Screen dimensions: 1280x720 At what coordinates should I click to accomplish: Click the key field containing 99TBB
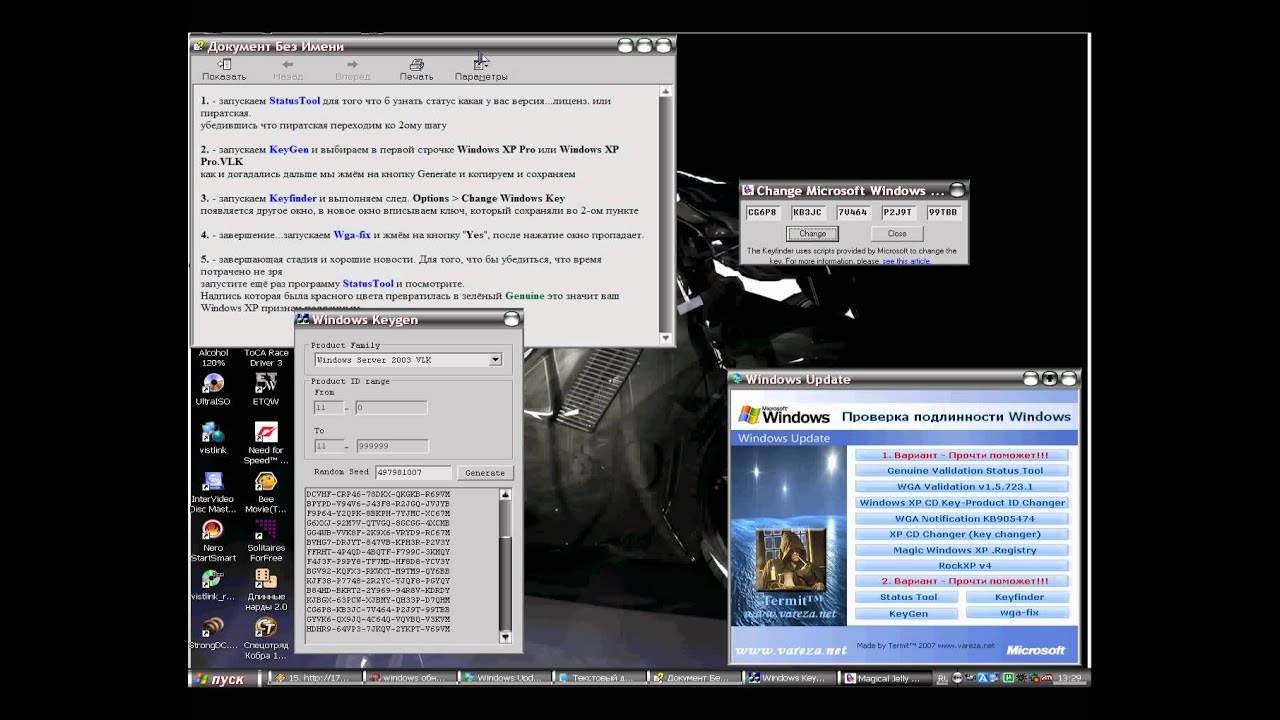click(x=943, y=213)
